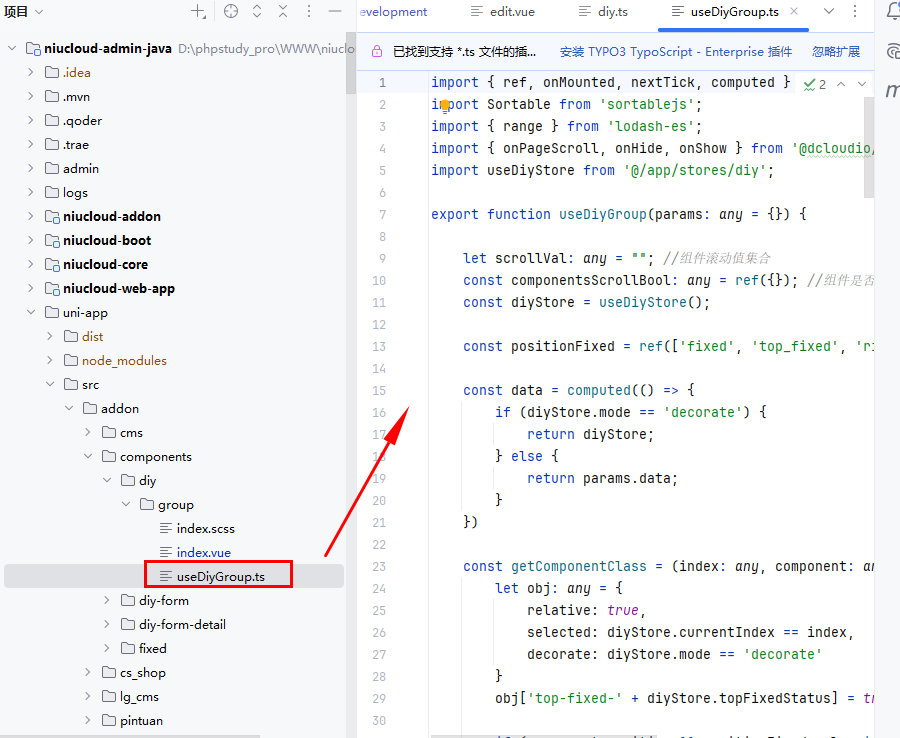This screenshot has height=738, width=900.
Task: Install TYPO3 TypoScript Enterprise plugin link
Action: pos(675,52)
